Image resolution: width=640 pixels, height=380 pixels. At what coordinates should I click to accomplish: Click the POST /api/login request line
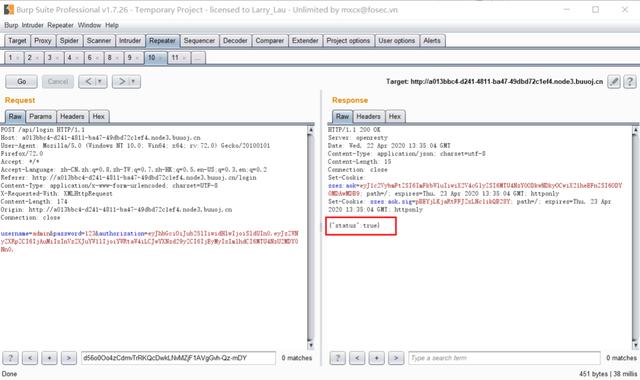coord(43,130)
